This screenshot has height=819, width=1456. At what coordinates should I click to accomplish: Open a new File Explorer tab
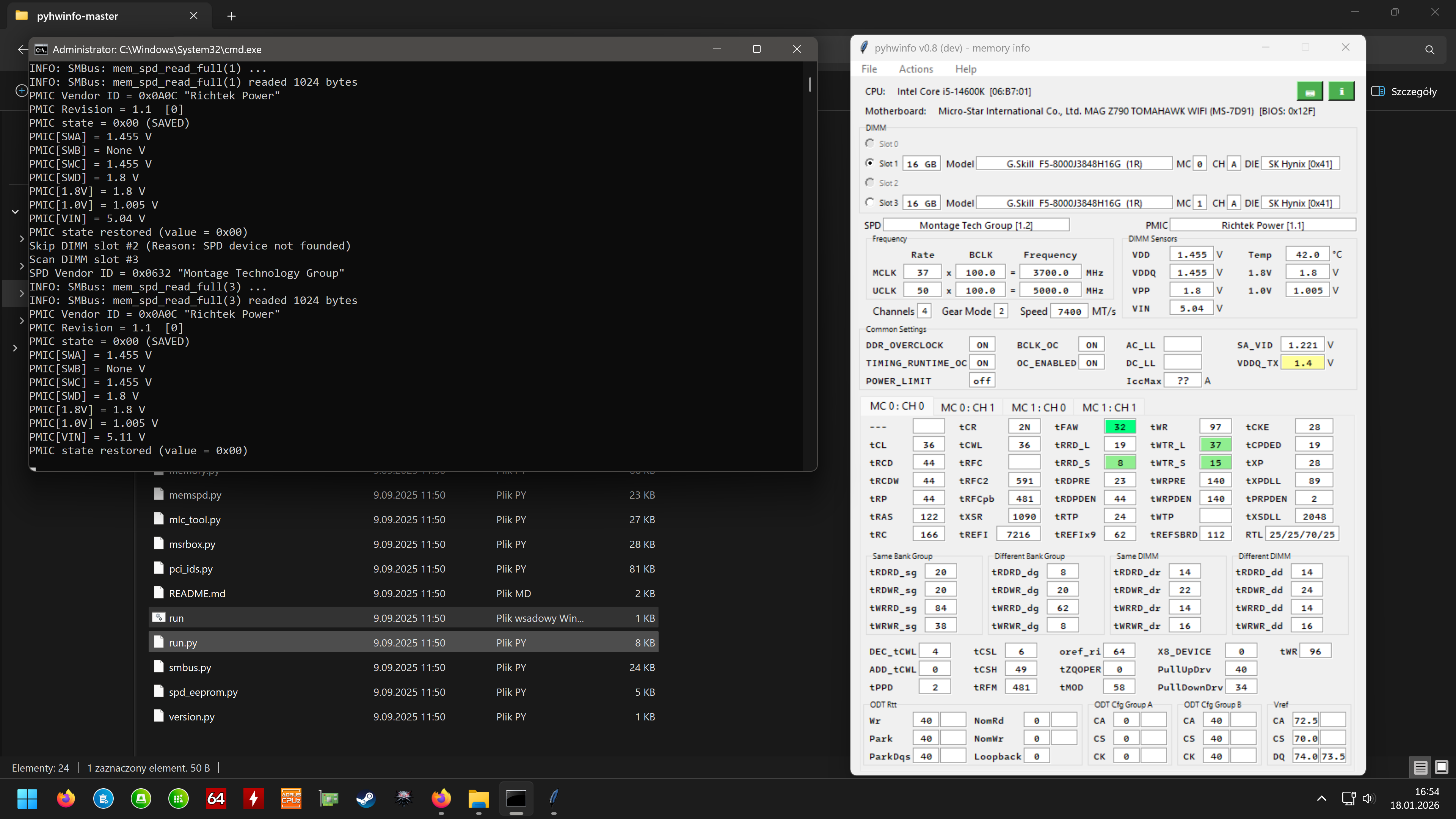(x=231, y=16)
